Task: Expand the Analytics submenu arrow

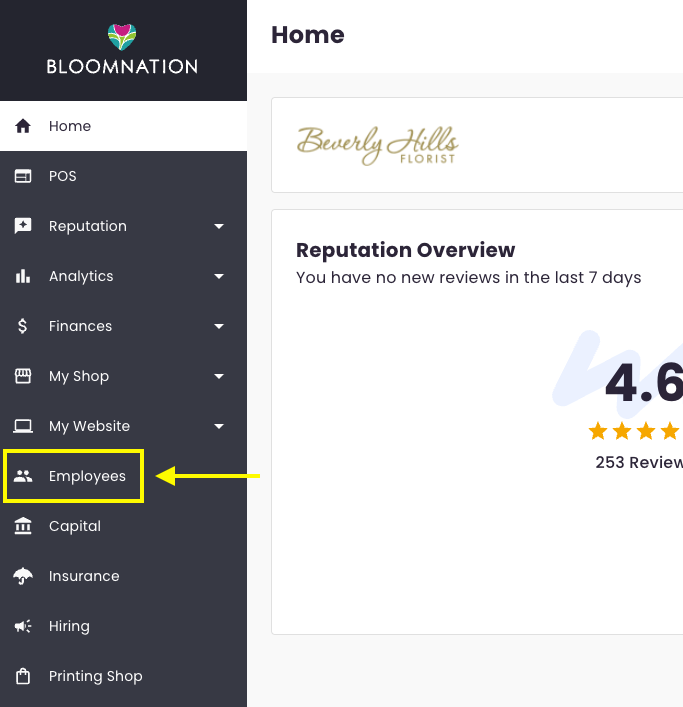Action: (x=219, y=276)
